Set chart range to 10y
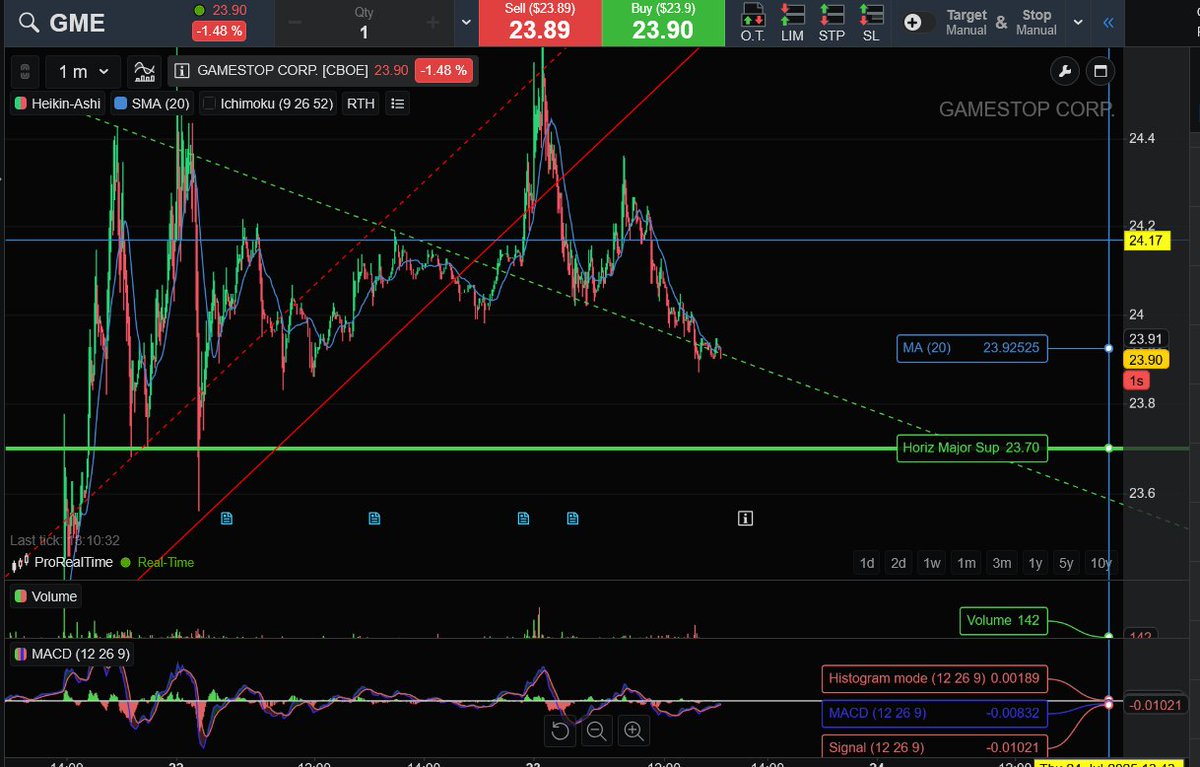 1101,563
